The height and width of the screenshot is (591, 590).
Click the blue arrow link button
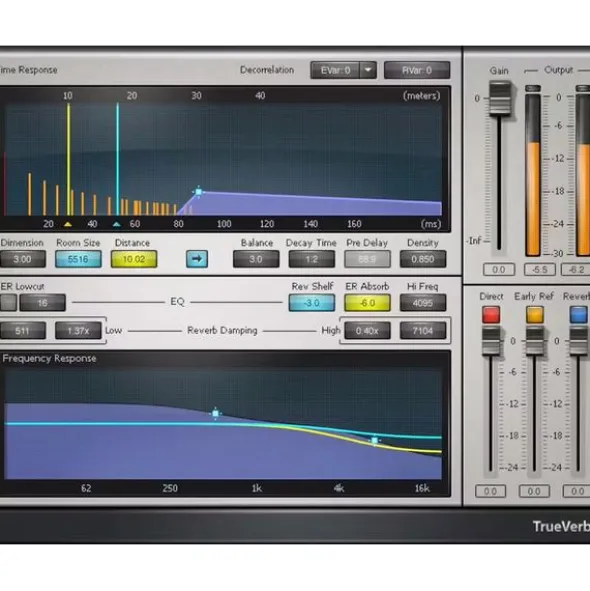[x=197, y=259]
